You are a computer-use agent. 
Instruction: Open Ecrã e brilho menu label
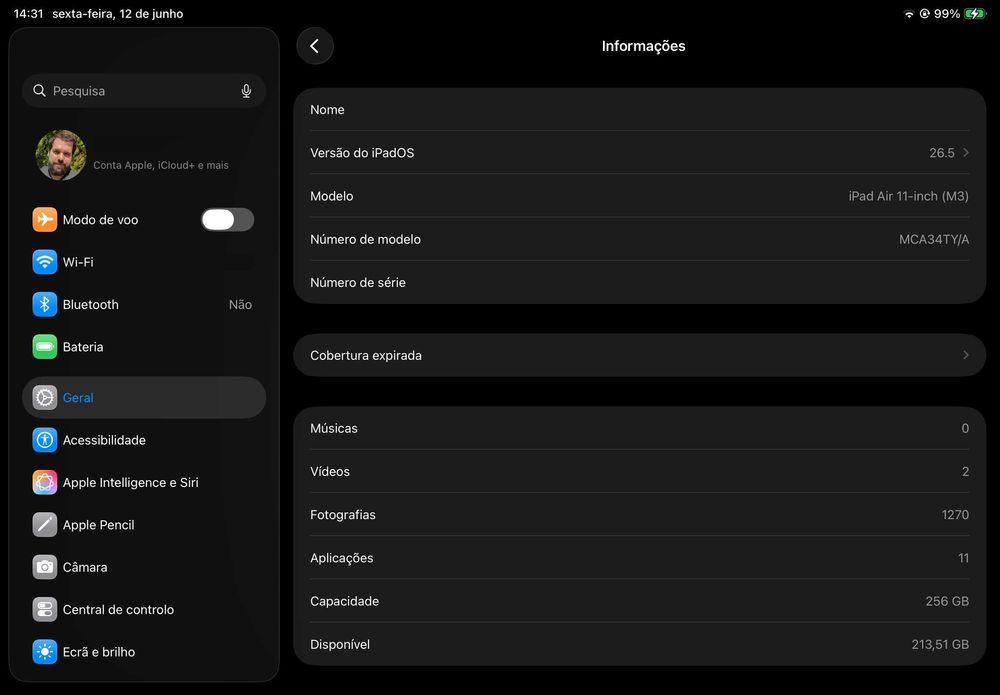pos(99,652)
